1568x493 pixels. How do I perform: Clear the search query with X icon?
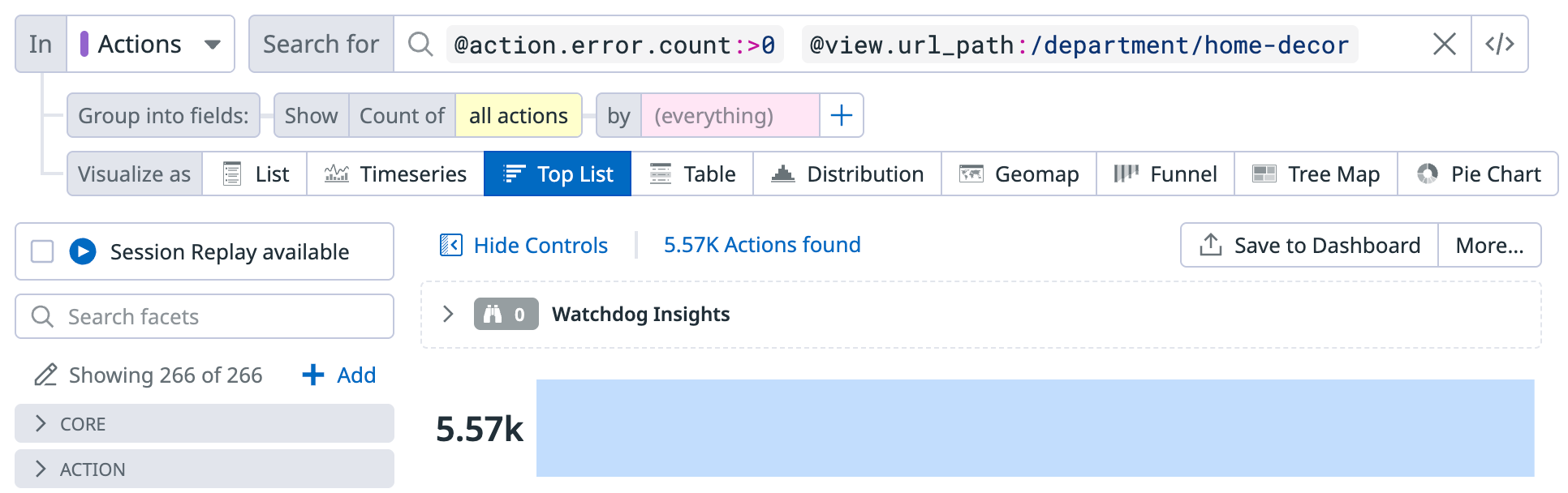pos(1444,44)
